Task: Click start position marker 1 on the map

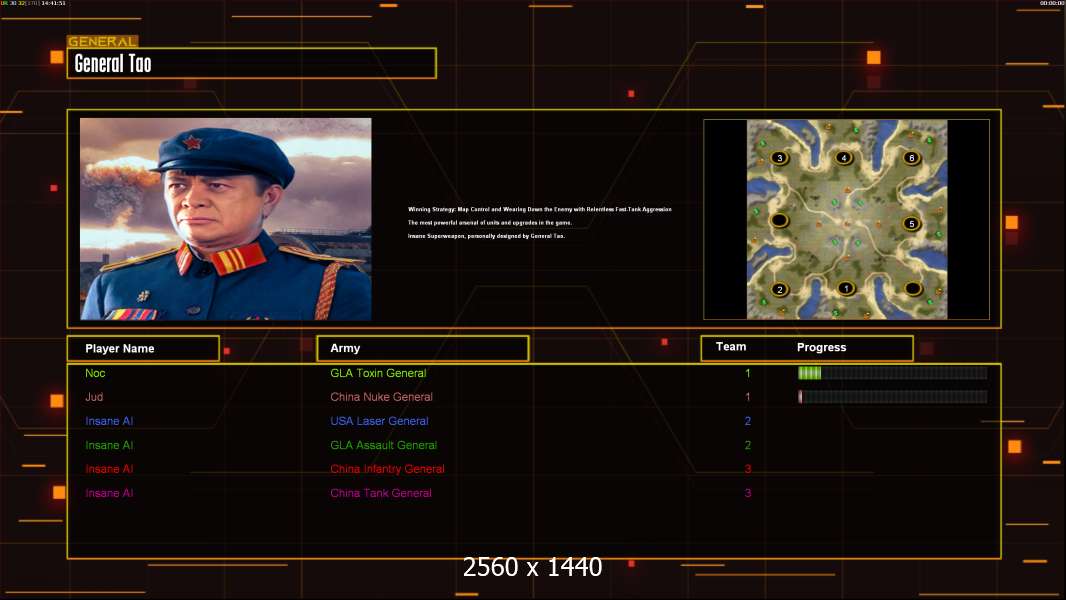Action: pyautogui.click(x=846, y=288)
